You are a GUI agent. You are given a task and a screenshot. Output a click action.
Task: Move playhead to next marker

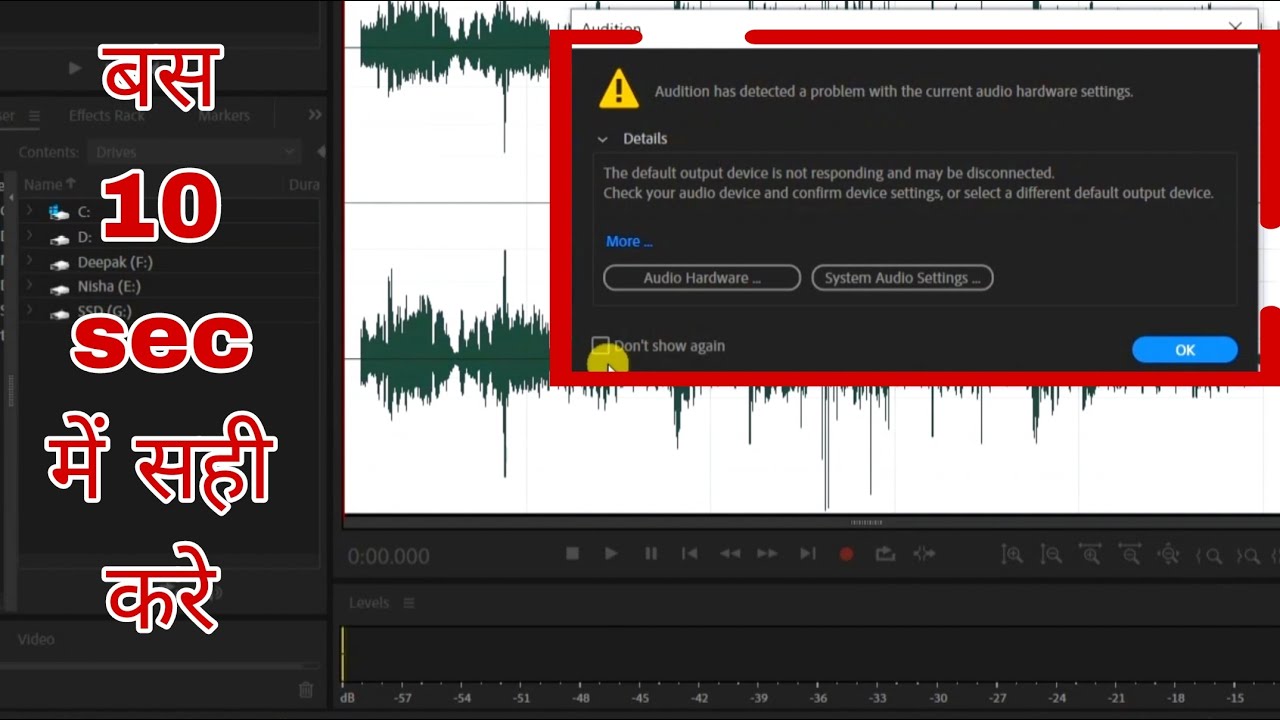pyautogui.click(x=808, y=553)
